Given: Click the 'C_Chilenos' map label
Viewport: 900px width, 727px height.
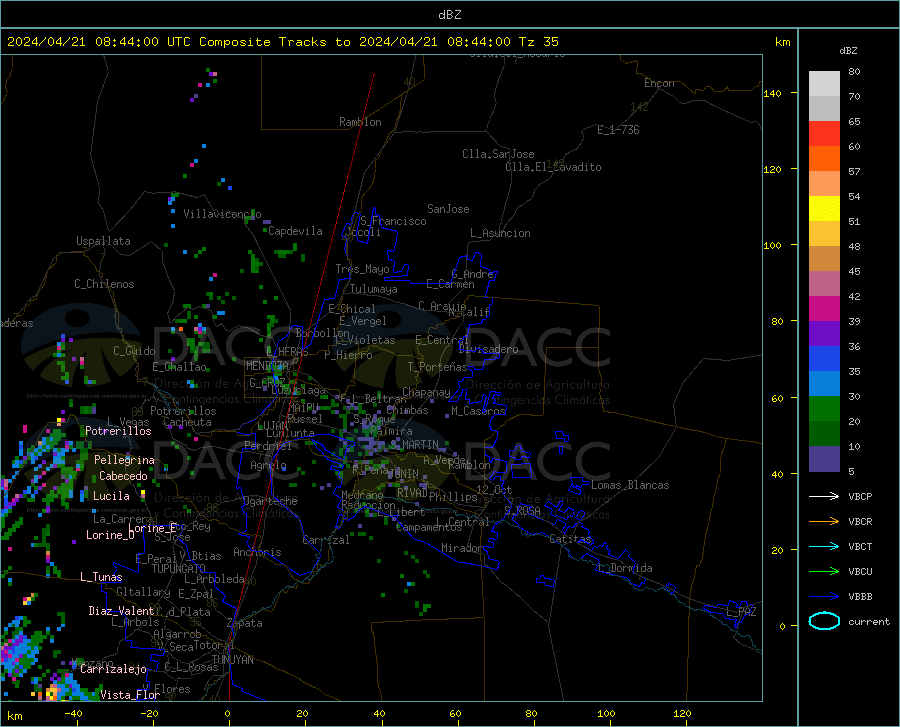Looking at the screenshot, I should (x=104, y=284).
